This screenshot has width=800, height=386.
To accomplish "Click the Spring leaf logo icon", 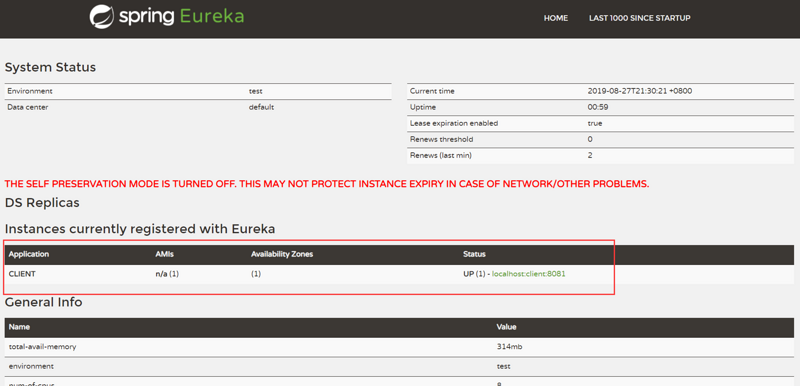I will pos(102,17).
